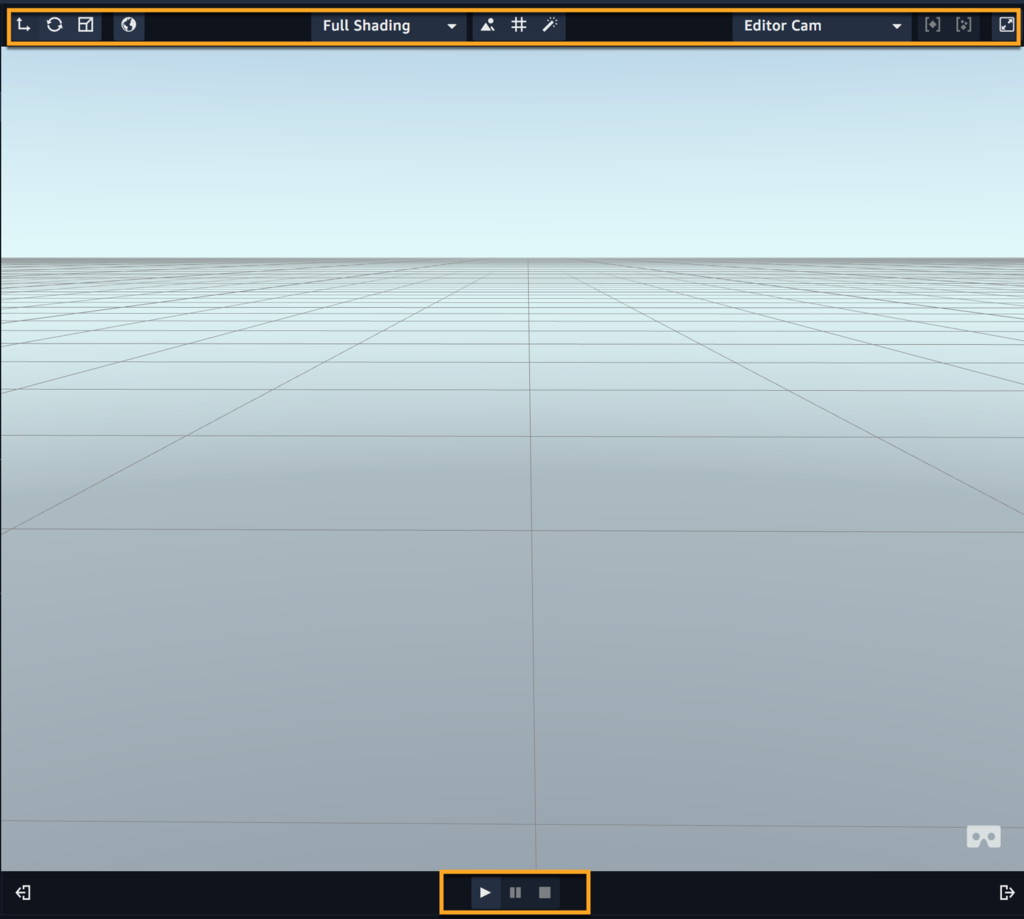Collapse right panel with bottom-right arrow icon
This screenshot has height=919, width=1024.
[x=1006, y=892]
